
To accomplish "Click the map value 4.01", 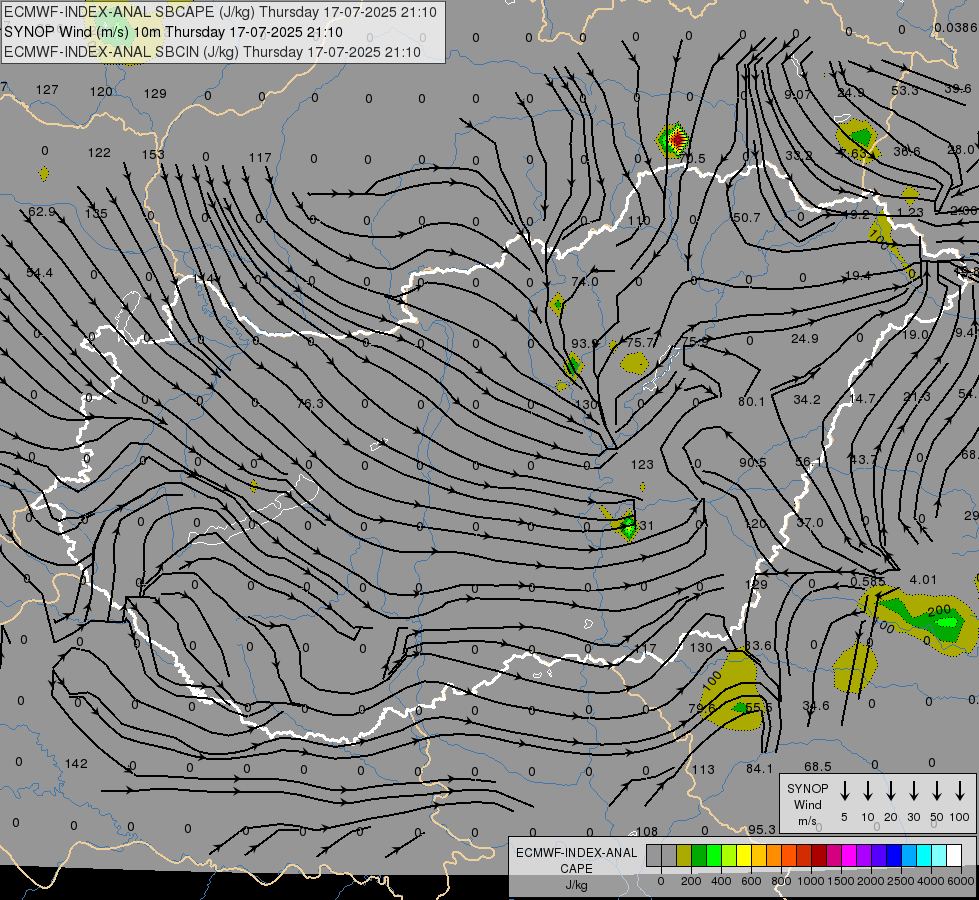I will coord(923,580).
